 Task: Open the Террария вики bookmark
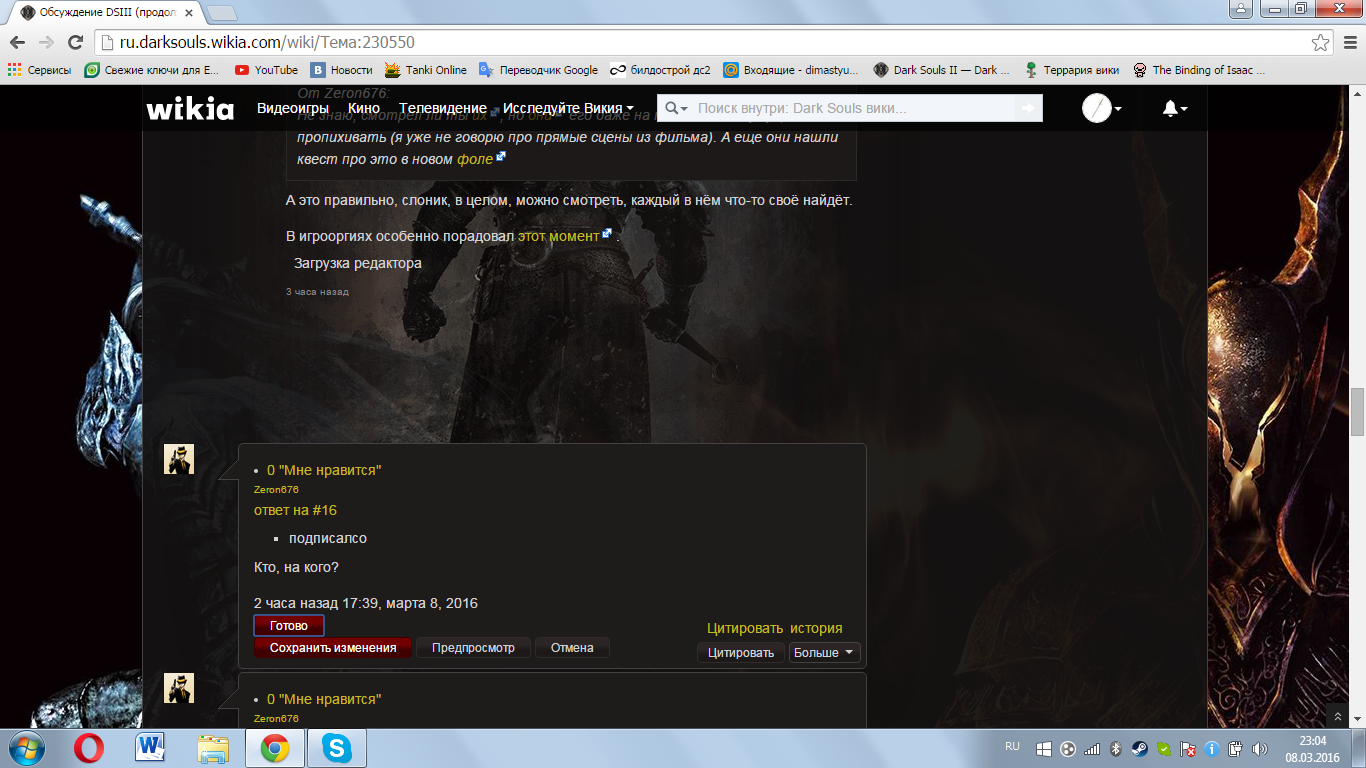[1071, 70]
